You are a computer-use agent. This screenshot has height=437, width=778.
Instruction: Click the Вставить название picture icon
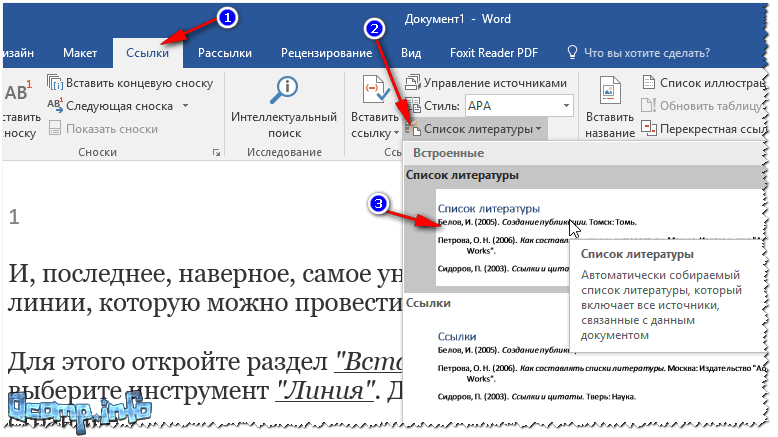(610, 90)
